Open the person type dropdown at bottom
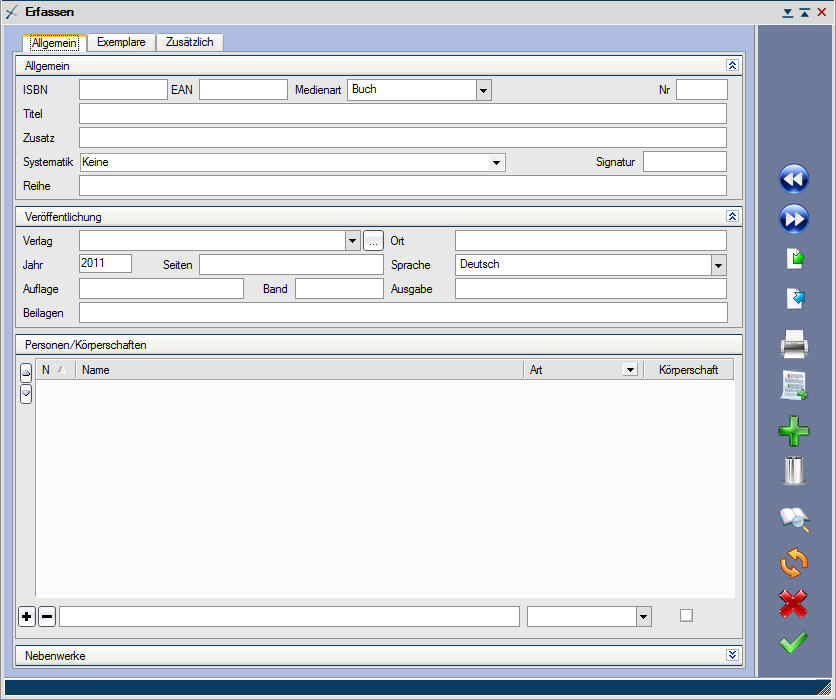 click(x=644, y=617)
